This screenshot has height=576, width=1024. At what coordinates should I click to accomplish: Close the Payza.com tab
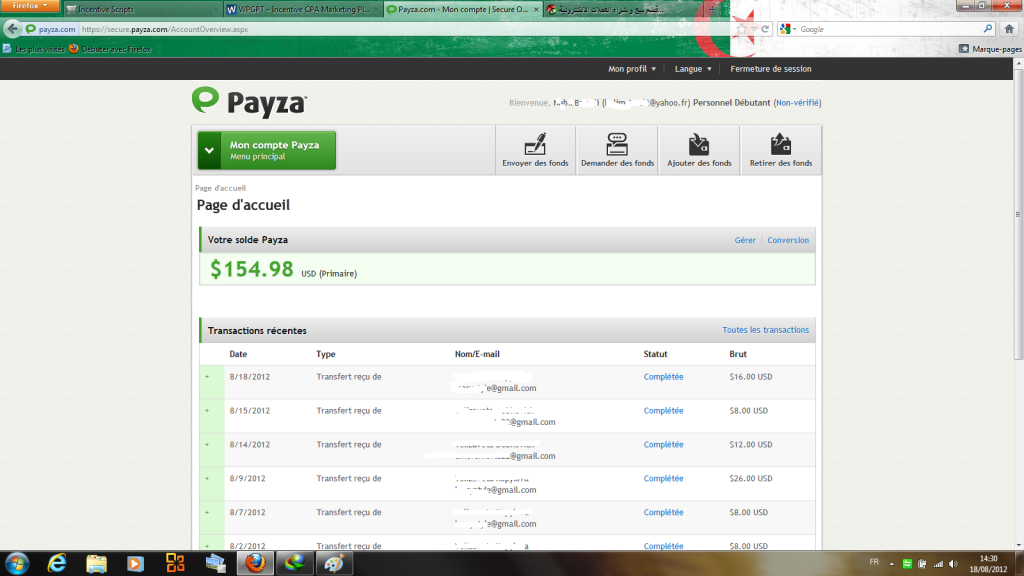click(536, 9)
